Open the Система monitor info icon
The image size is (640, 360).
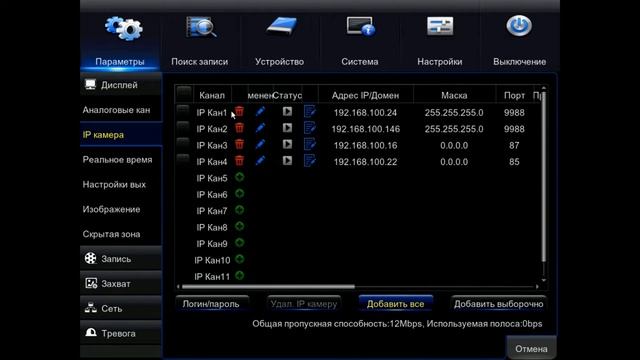tap(361, 27)
